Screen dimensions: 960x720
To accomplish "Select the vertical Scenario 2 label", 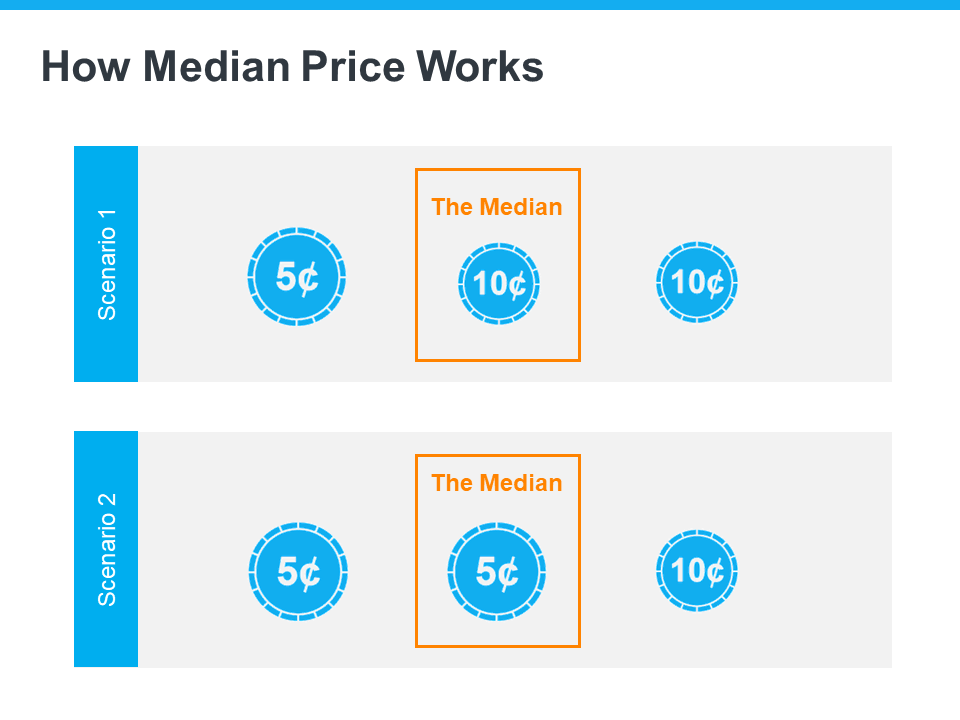I will click(x=106, y=549).
